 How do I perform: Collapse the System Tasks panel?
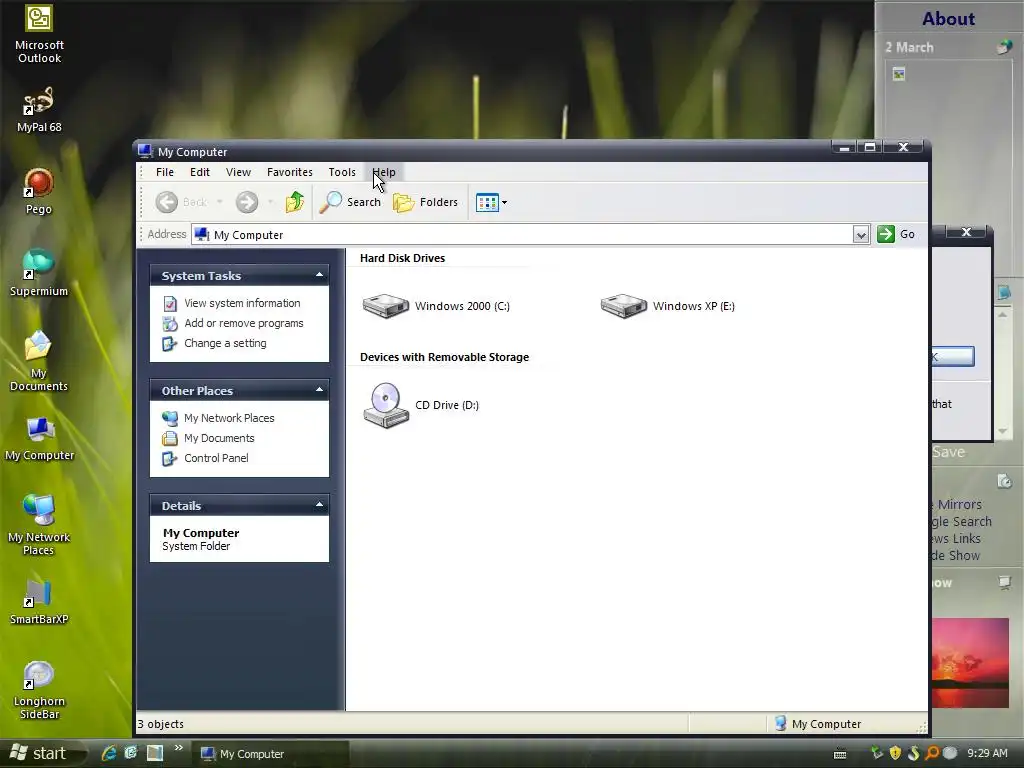click(319, 275)
